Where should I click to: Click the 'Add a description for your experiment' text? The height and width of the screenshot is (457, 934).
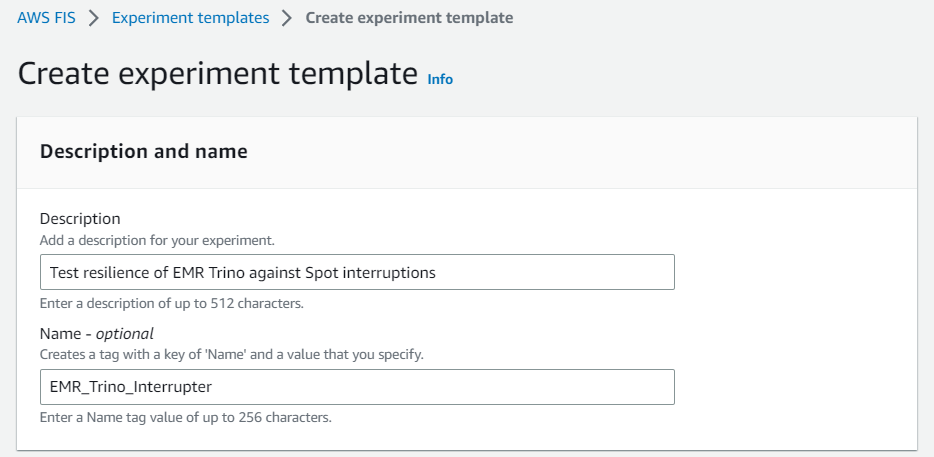(x=157, y=240)
